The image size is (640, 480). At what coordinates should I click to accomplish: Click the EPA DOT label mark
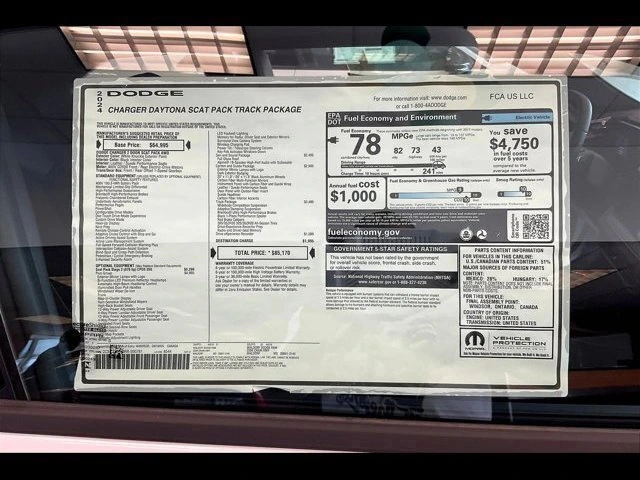[334, 118]
